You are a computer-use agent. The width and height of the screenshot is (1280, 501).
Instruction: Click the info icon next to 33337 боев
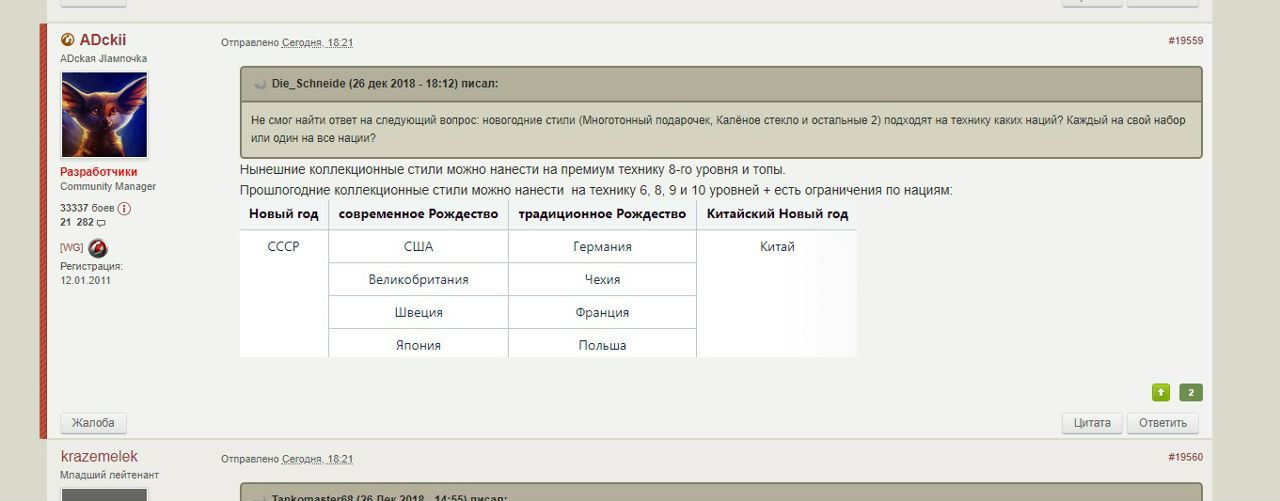click(x=124, y=208)
